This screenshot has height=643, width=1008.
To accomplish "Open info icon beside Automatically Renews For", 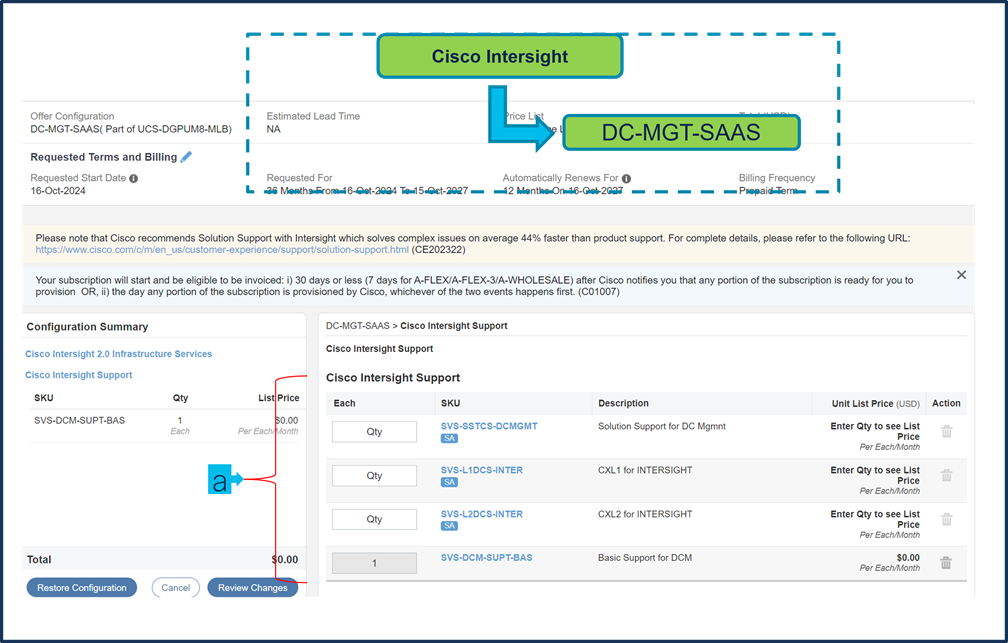I will [626, 178].
